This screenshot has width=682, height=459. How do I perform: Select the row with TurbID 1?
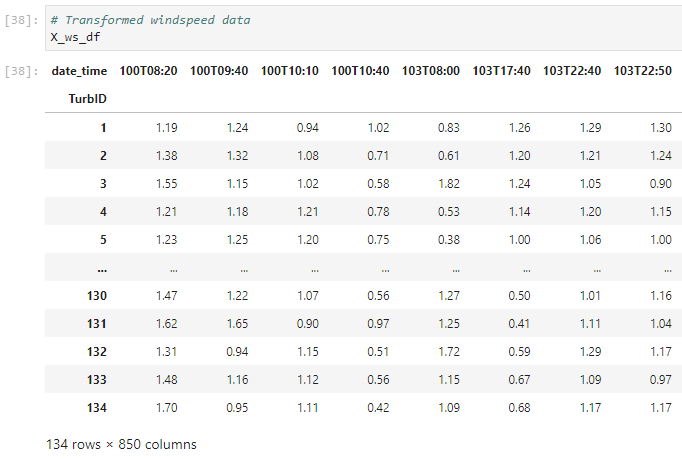[102, 128]
